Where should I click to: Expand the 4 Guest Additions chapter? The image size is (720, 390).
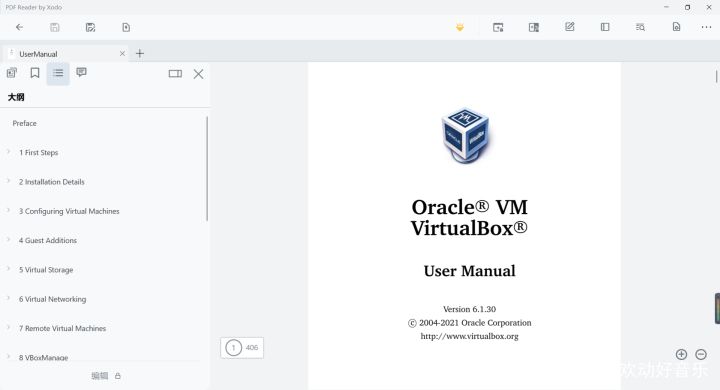pyautogui.click(x=8, y=239)
